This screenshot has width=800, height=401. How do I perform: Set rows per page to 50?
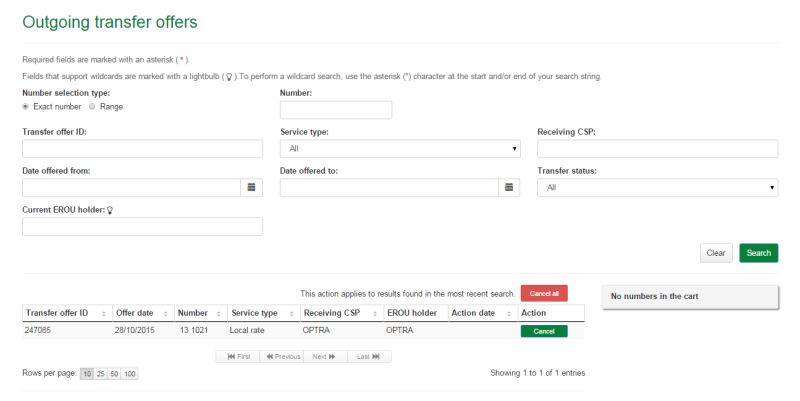[114, 374]
